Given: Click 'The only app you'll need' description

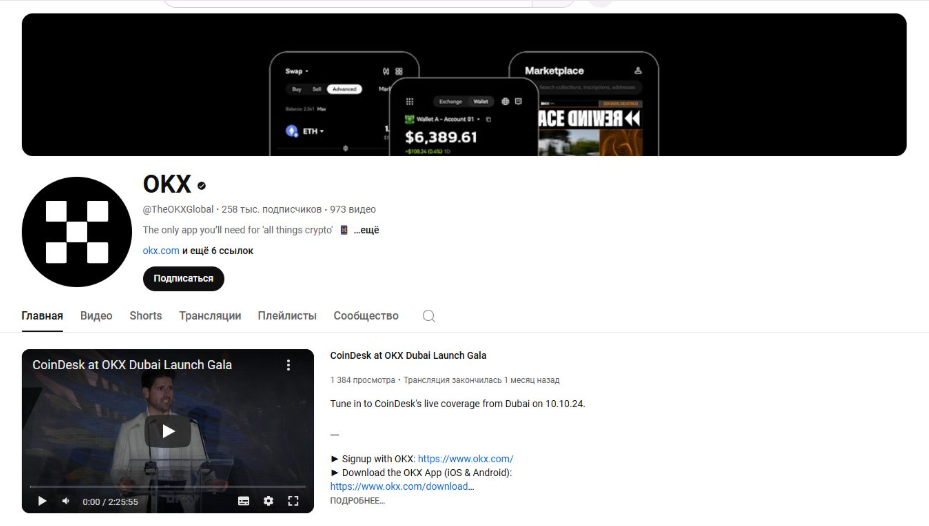Looking at the screenshot, I should point(238,230).
